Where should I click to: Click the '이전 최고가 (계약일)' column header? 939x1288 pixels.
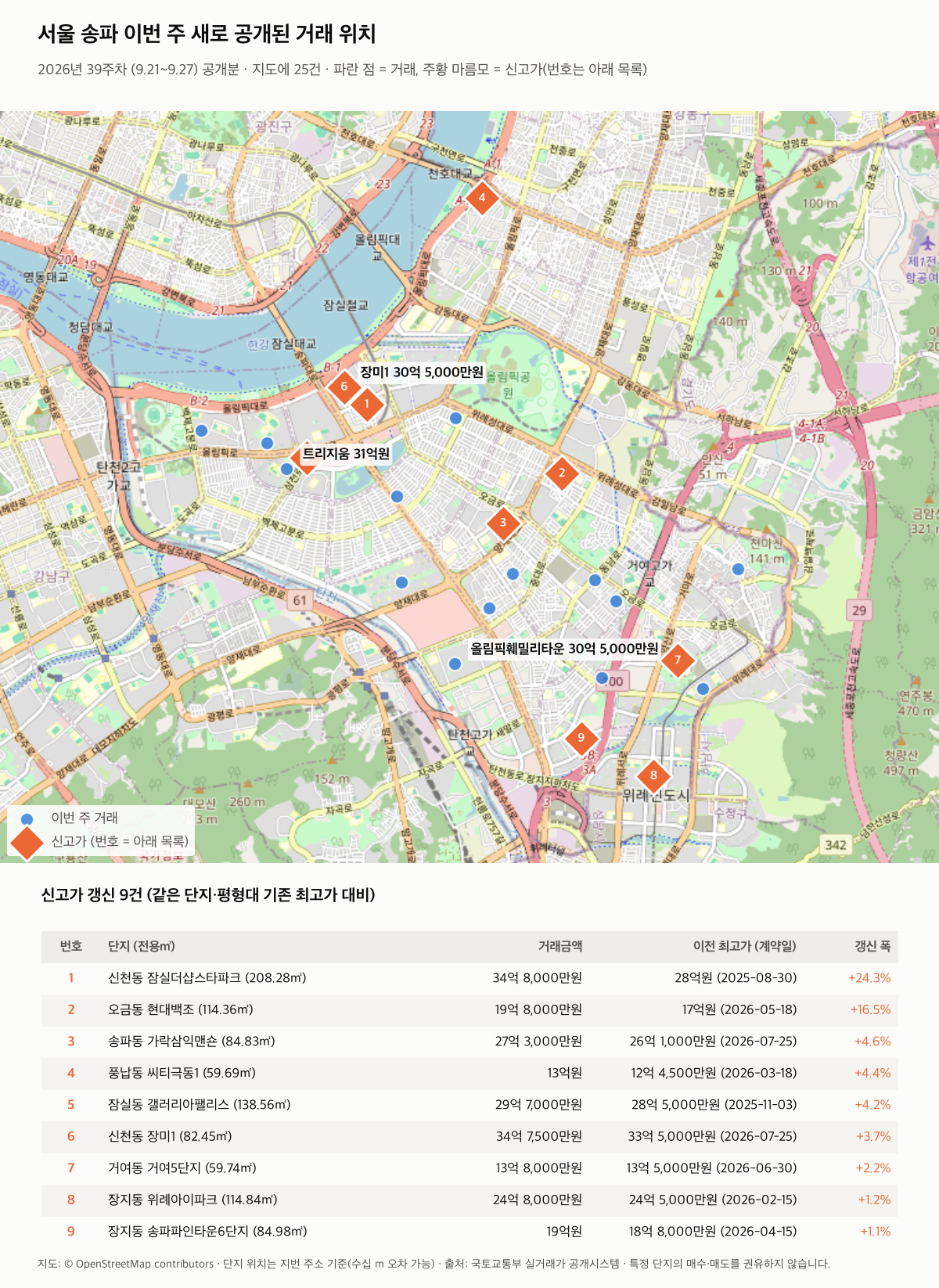(x=745, y=946)
